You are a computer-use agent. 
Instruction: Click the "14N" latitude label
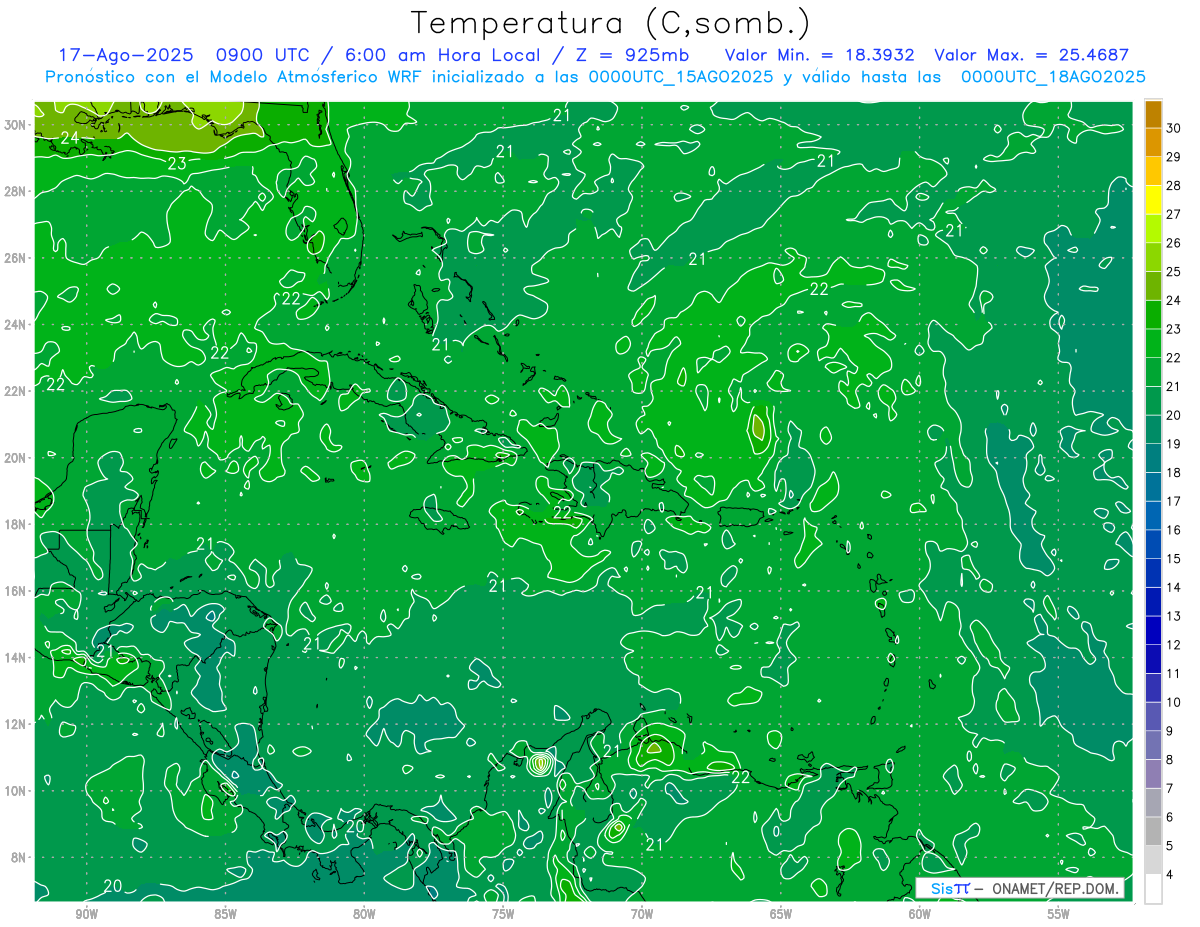tap(14, 657)
